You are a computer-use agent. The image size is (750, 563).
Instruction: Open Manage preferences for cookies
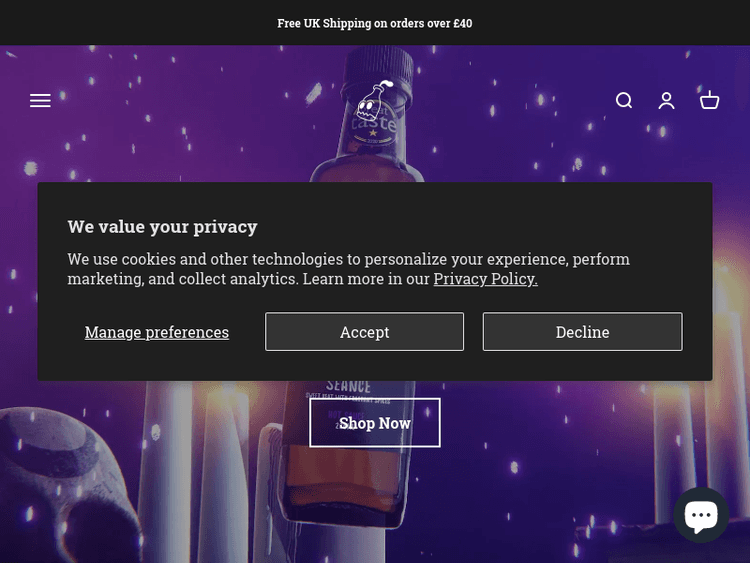pos(157,332)
